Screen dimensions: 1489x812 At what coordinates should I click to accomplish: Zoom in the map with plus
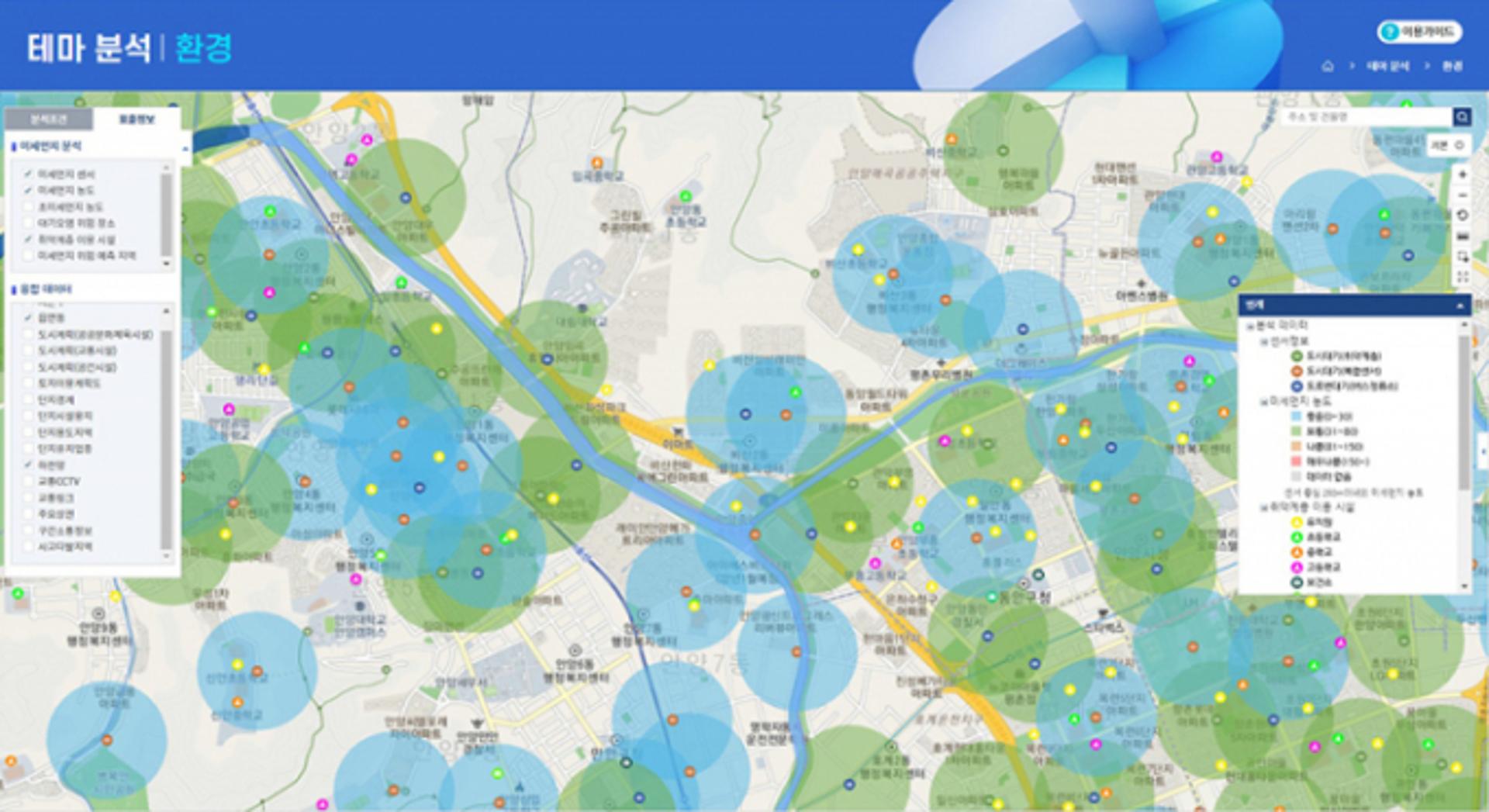[x=1463, y=174]
